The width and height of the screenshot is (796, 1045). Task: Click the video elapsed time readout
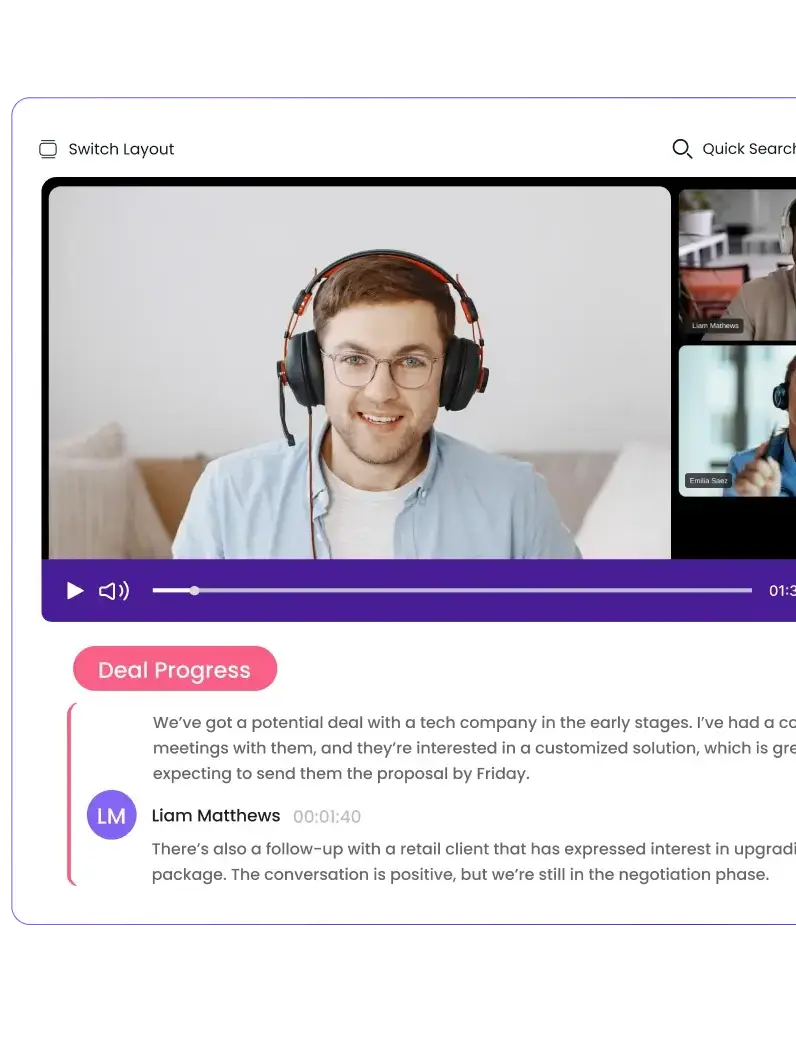coord(782,590)
